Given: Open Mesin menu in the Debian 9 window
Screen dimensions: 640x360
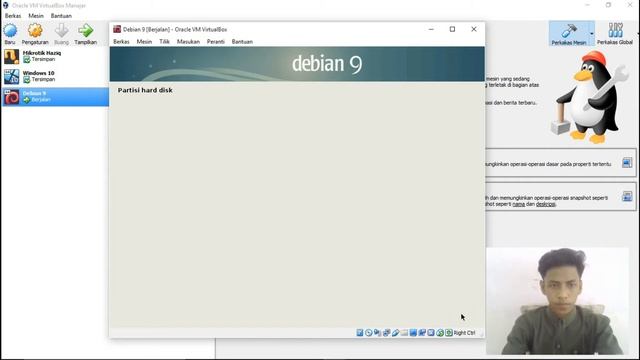Looking at the screenshot, I should tap(144, 42).
